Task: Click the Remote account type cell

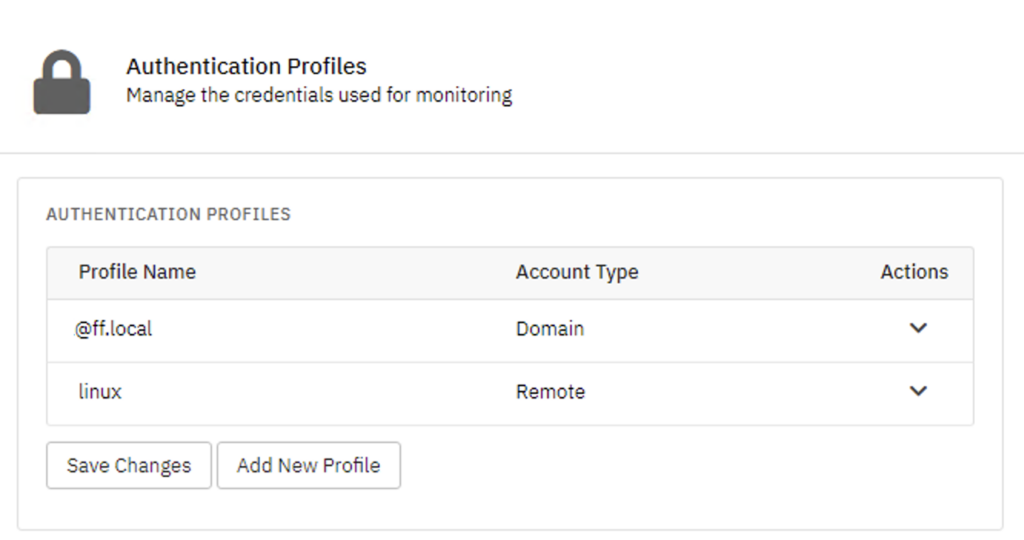Action: (x=551, y=392)
